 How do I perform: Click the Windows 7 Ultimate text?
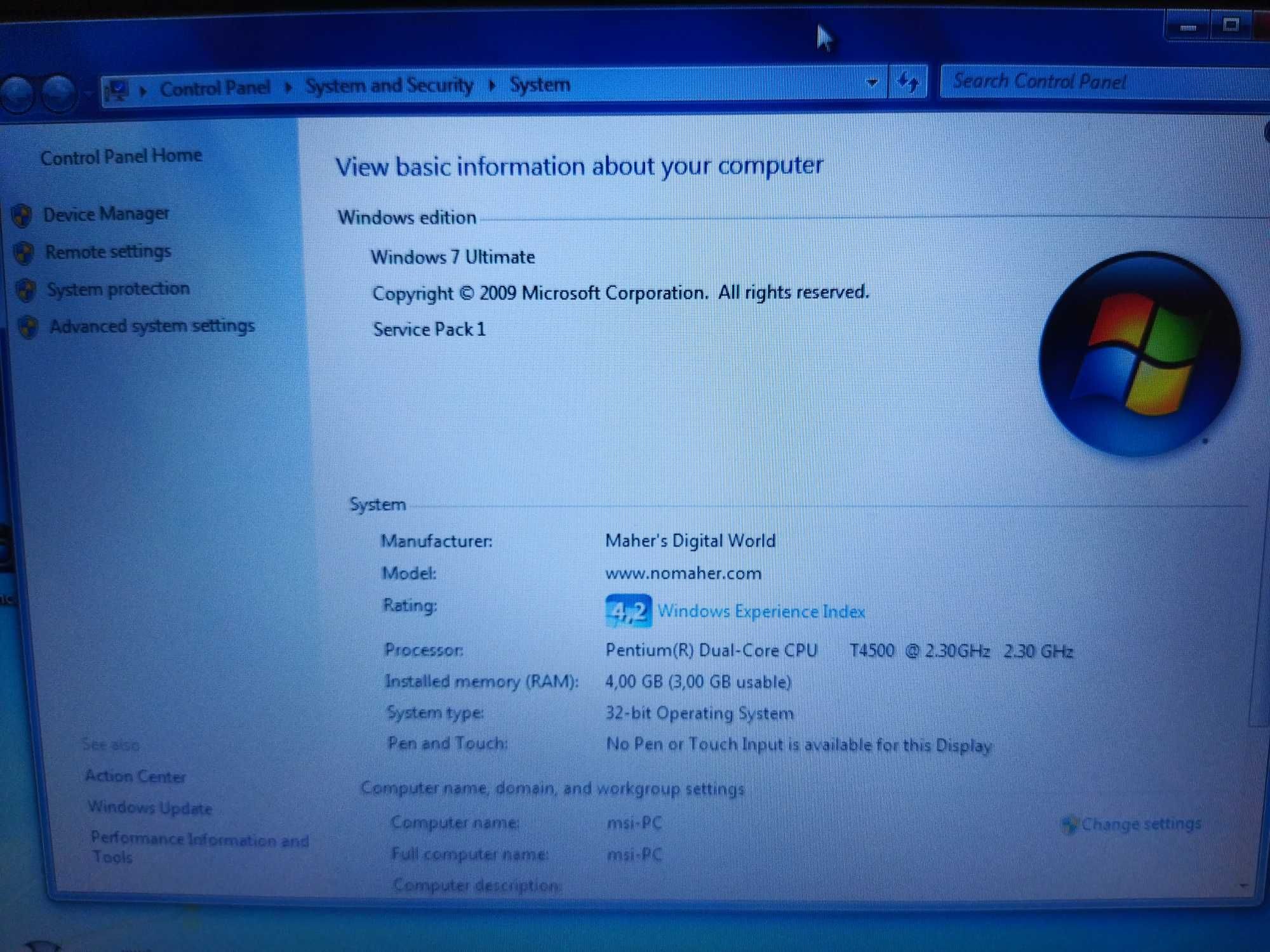[x=453, y=257]
